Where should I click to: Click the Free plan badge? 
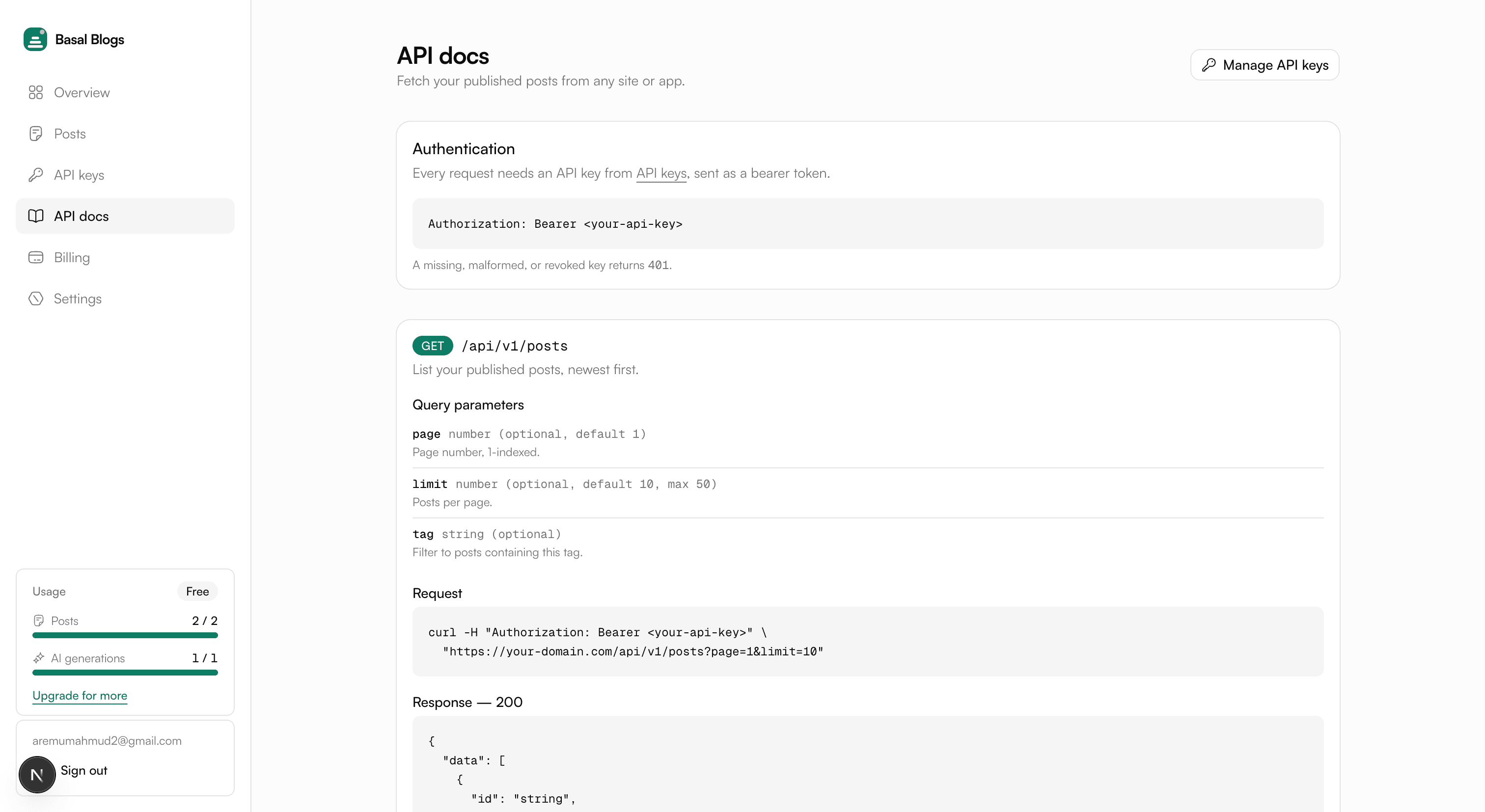197,591
